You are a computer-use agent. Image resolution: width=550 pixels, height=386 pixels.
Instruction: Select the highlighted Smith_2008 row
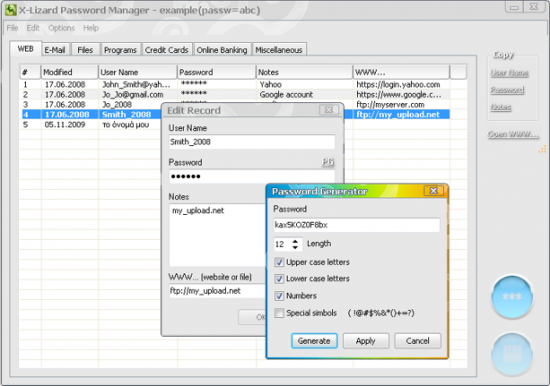pyautogui.click(x=235, y=114)
